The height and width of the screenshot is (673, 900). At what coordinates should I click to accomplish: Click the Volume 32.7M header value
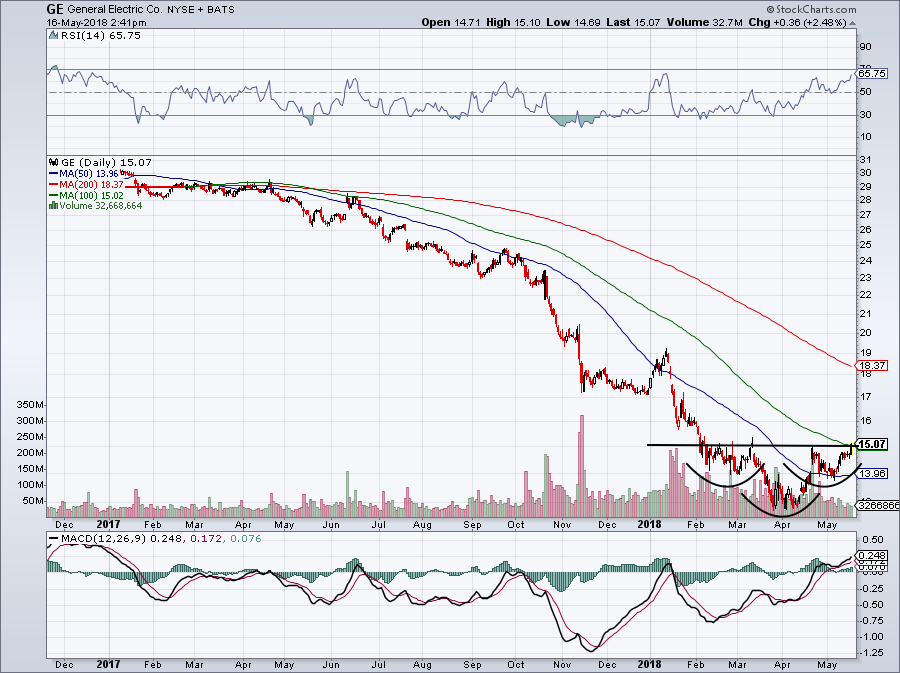[x=705, y=22]
